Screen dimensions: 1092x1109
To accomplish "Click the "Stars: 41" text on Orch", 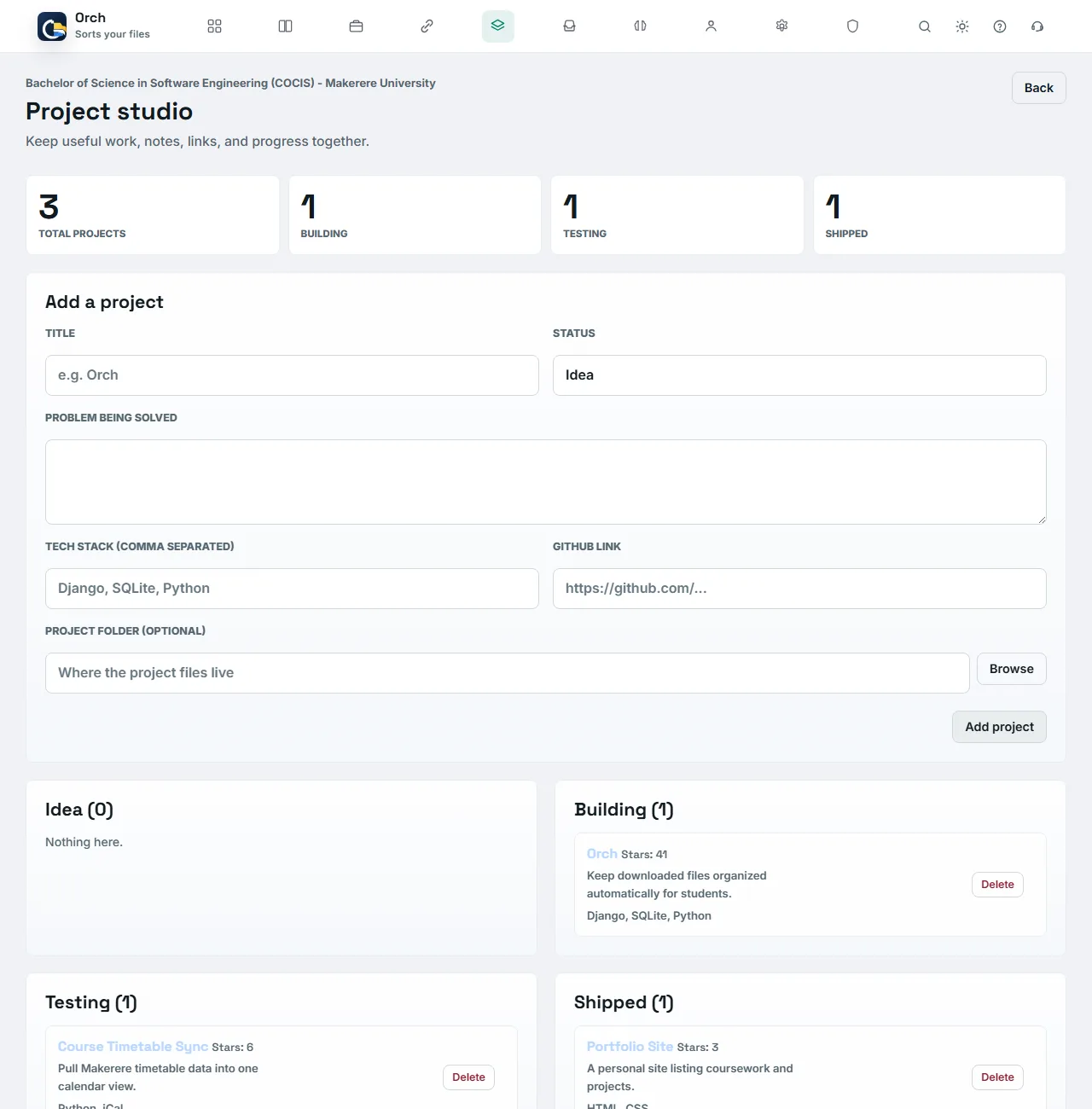I will [644, 855].
